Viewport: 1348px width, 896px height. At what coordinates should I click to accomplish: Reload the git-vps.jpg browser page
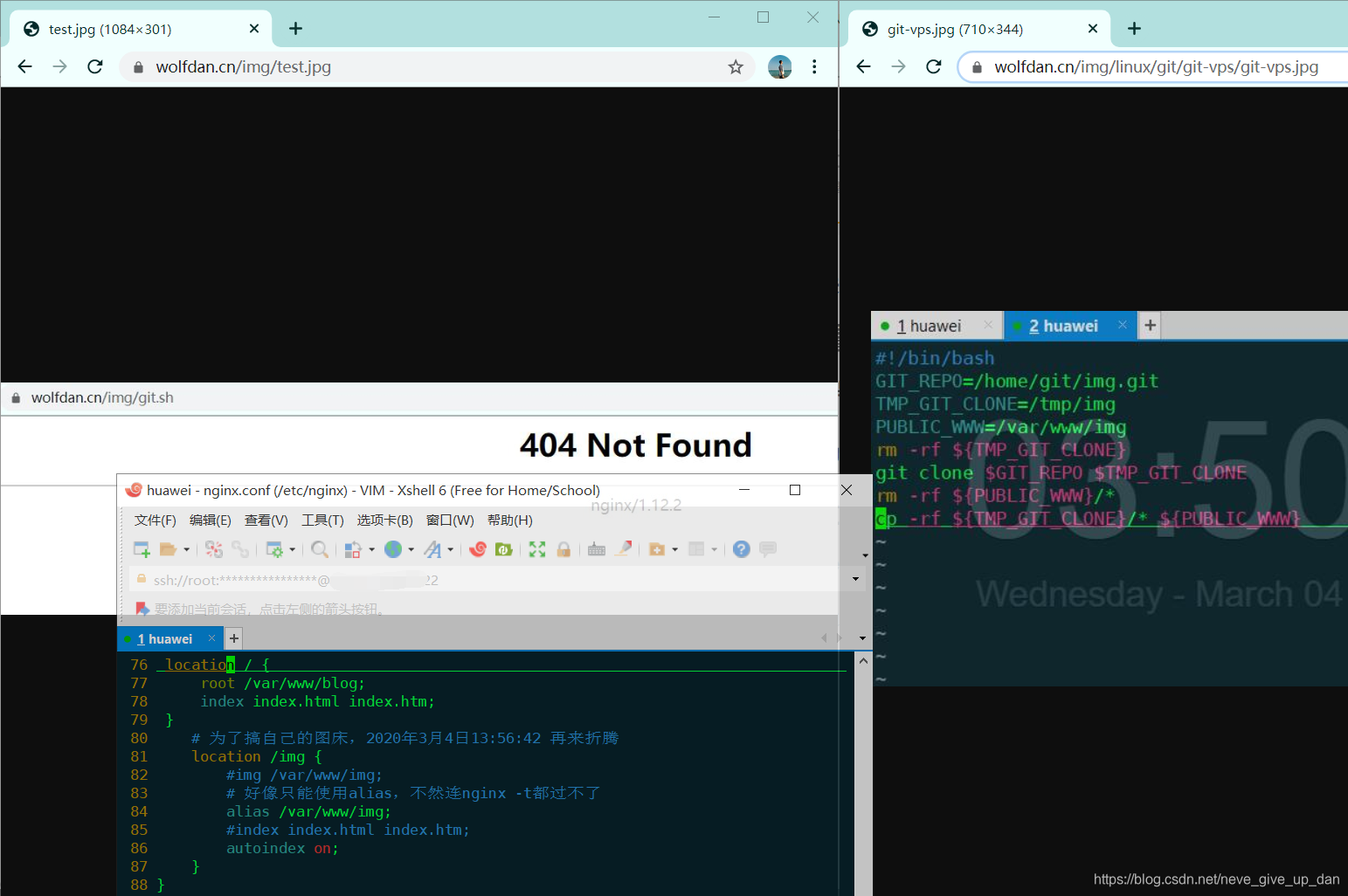(934, 66)
